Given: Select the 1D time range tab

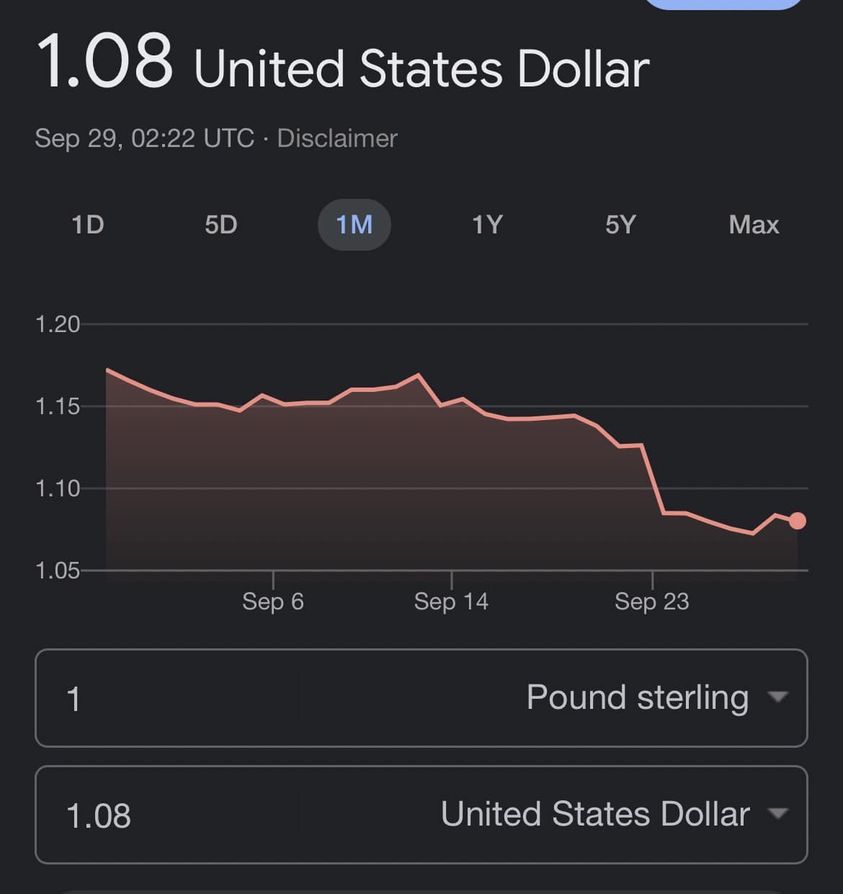Looking at the screenshot, I should (88, 224).
